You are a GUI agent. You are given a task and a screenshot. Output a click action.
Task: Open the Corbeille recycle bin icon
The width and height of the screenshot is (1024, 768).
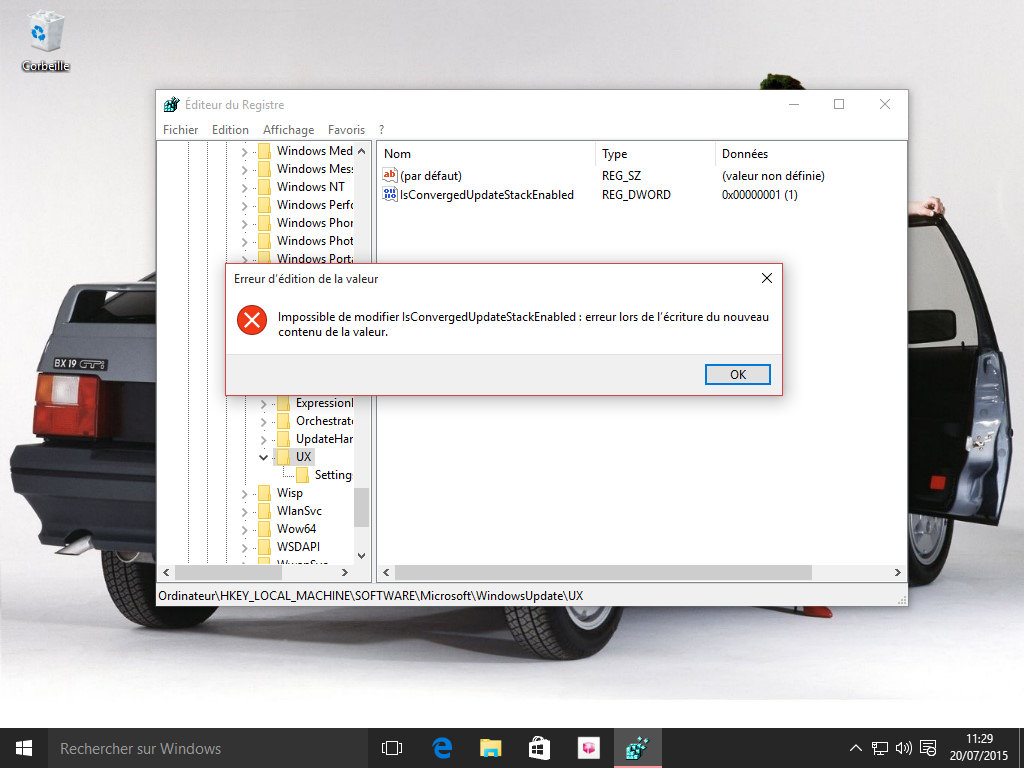tap(45, 33)
